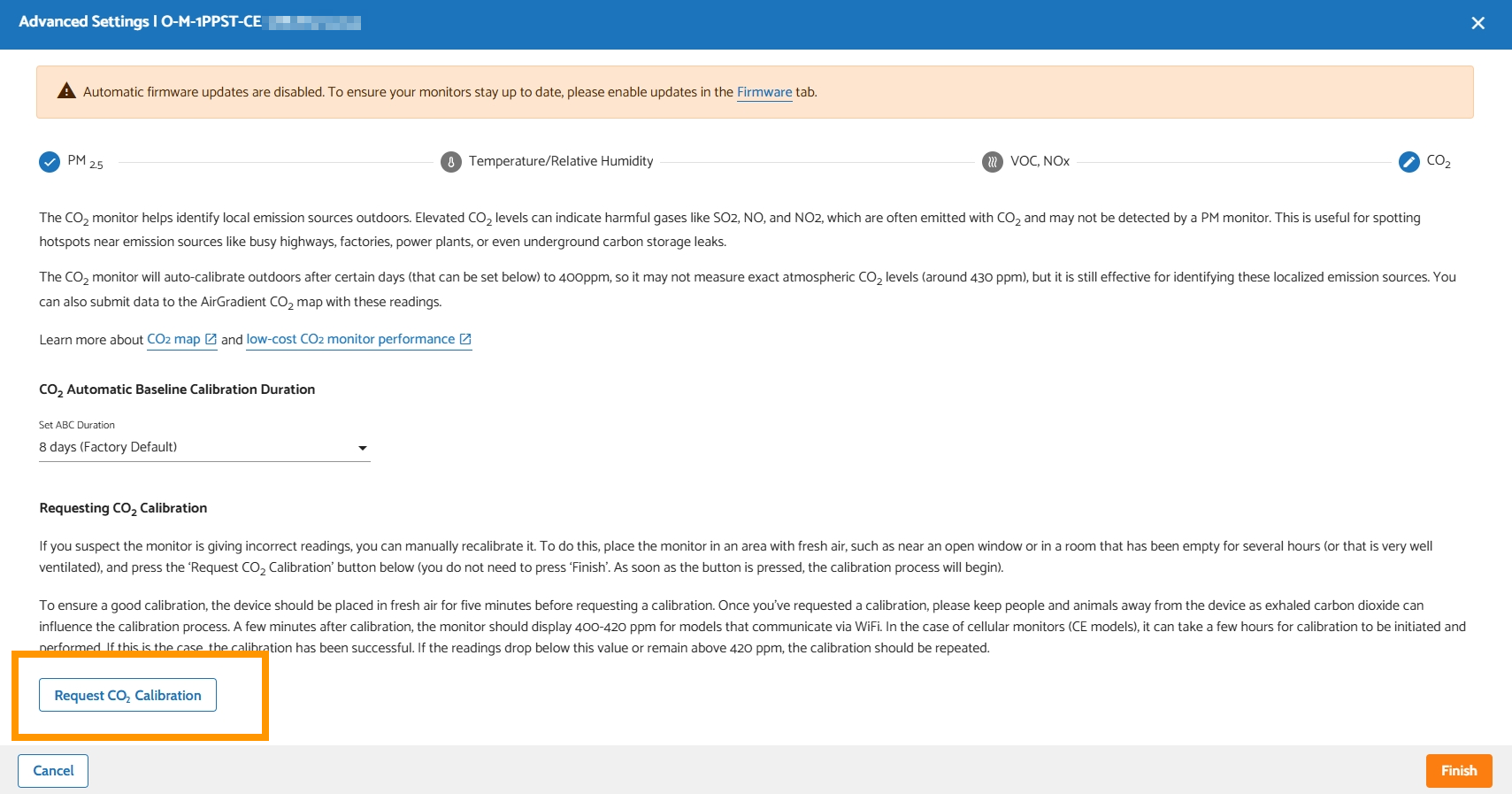Viewport: 1512px width, 794px height.
Task: Click the CO2 step pencil edit icon
Action: coord(1409,162)
